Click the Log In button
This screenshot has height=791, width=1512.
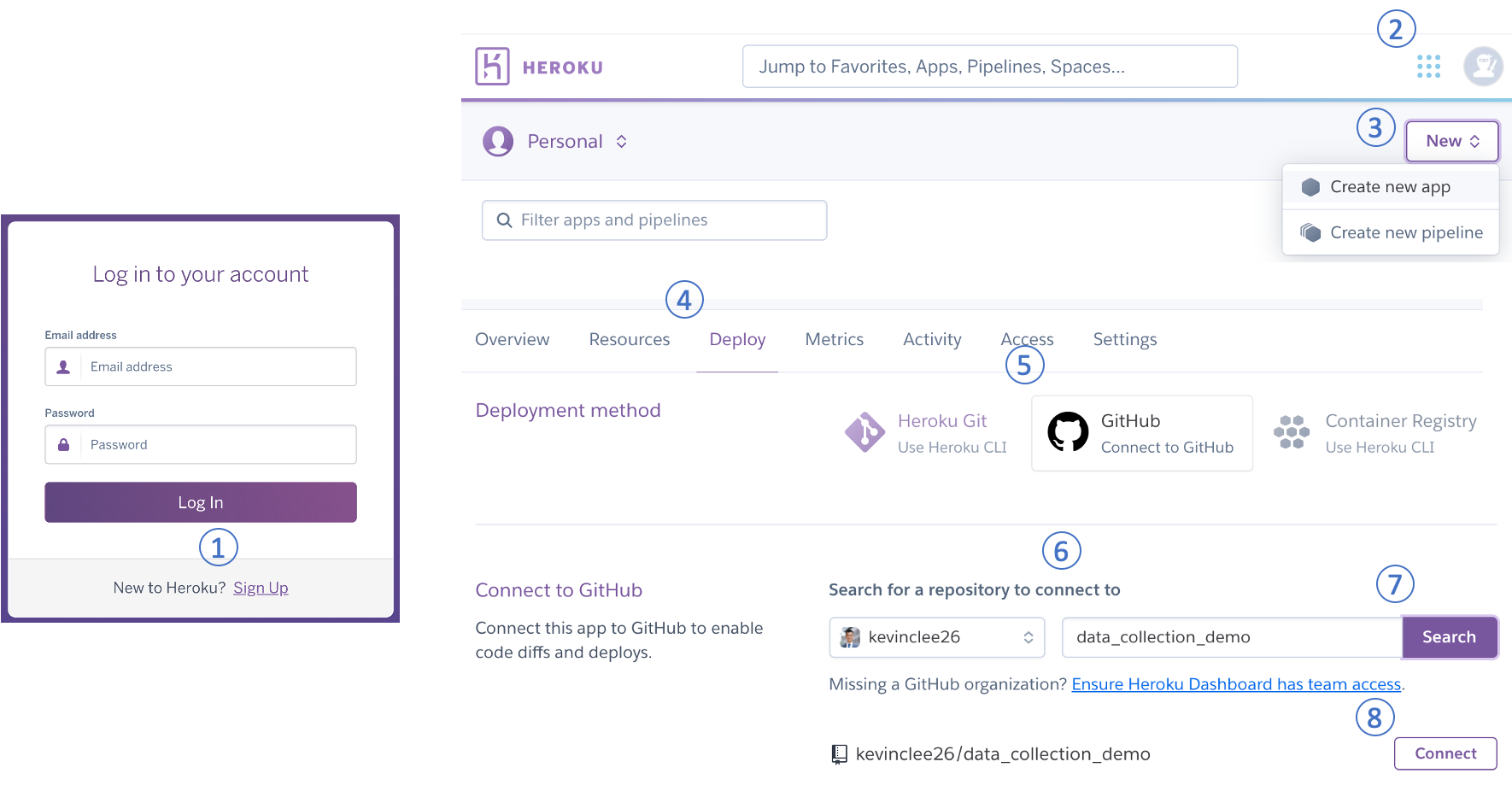201,502
